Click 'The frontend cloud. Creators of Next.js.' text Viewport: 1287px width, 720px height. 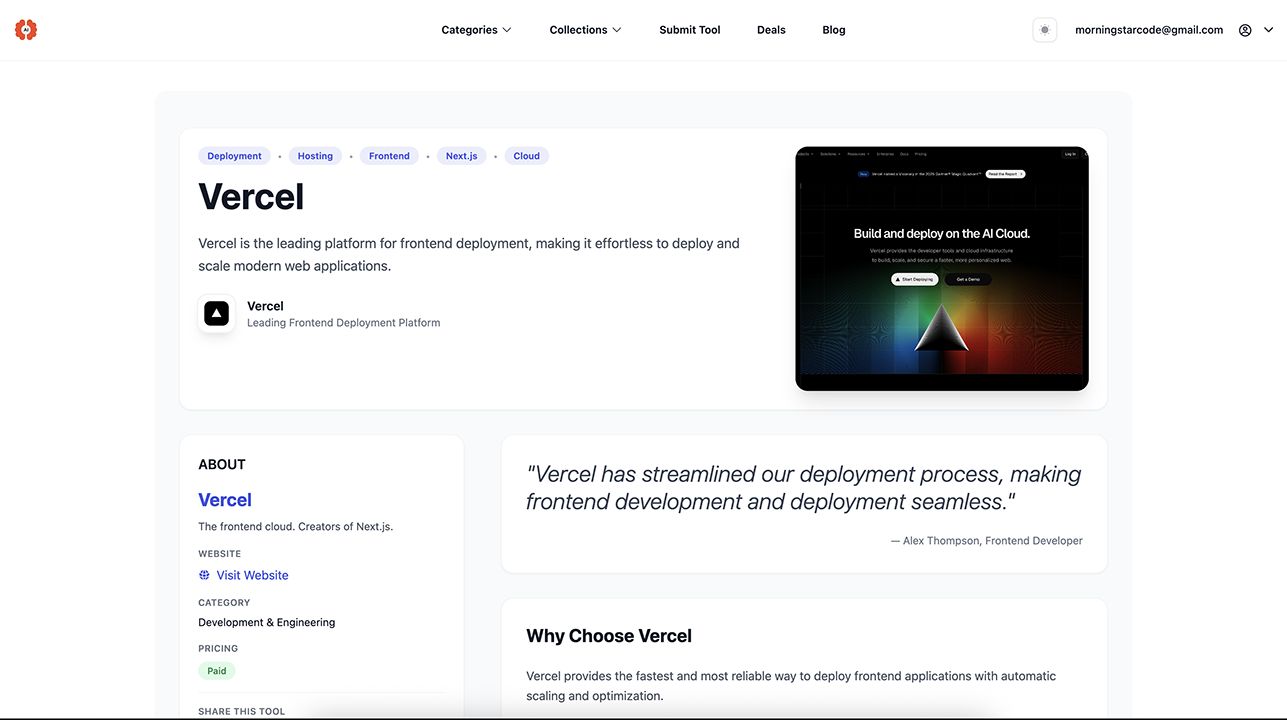click(296, 527)
